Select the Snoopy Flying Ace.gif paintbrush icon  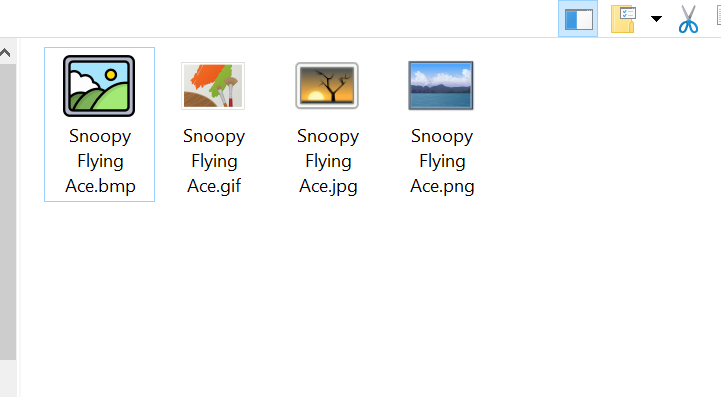point(213,86)
